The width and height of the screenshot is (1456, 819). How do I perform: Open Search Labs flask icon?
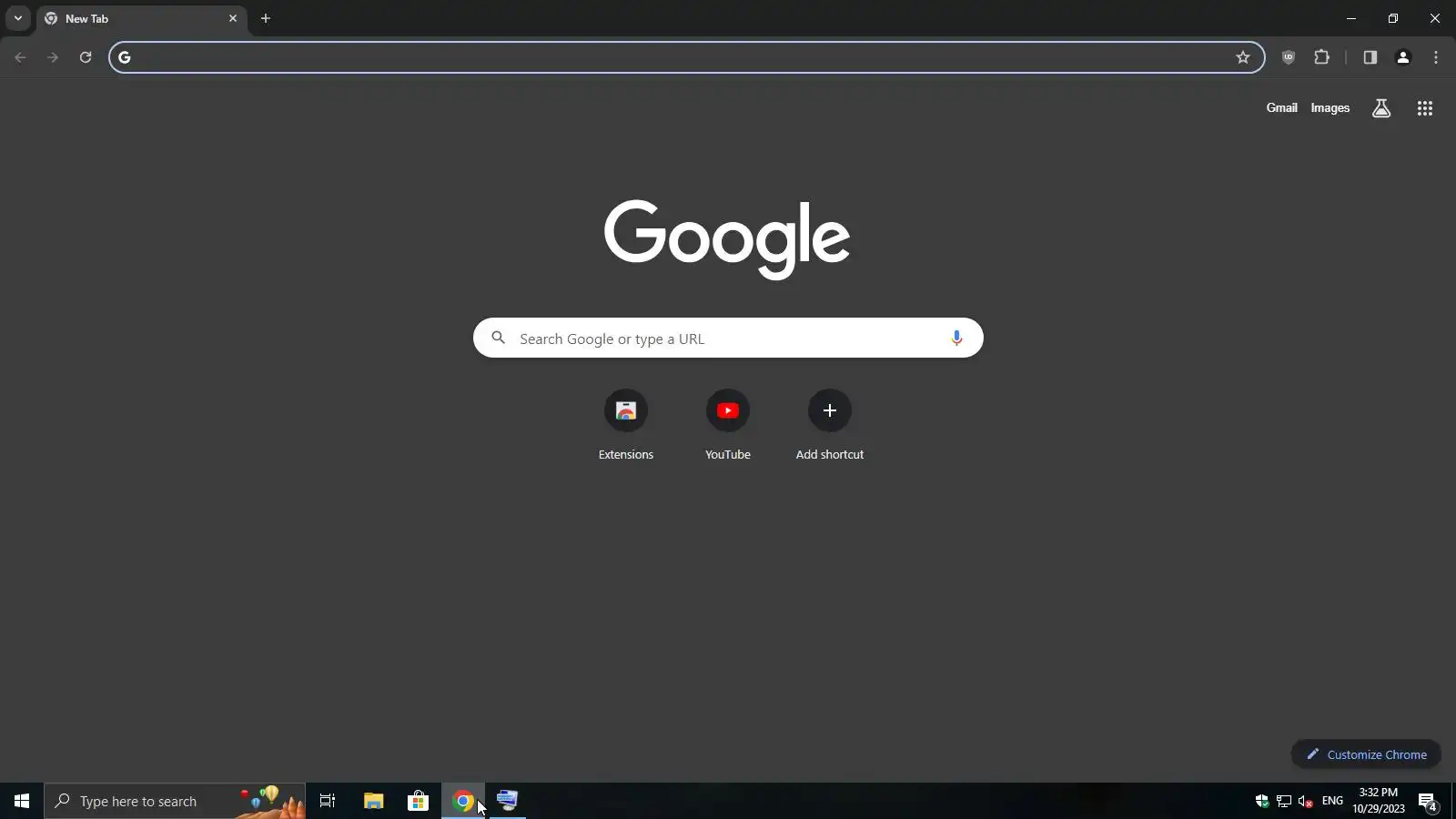click(1381, 108)
